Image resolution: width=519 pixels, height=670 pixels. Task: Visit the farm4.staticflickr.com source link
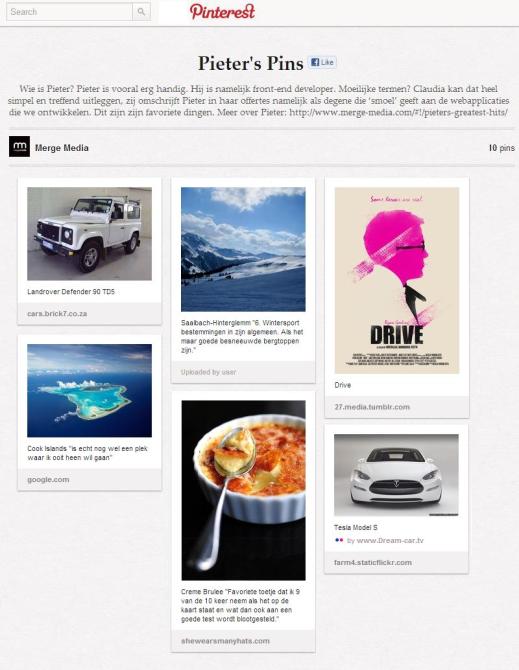[x=372, y=562]
